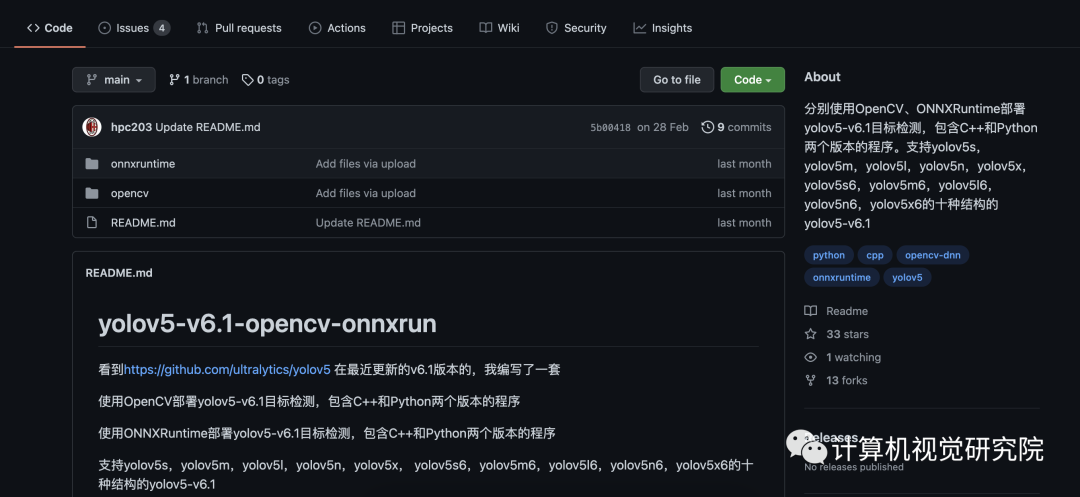This screenshot has height=497, width=1080.
Task: Click the file icon beside README.md
Action: [x=92, y=223]
